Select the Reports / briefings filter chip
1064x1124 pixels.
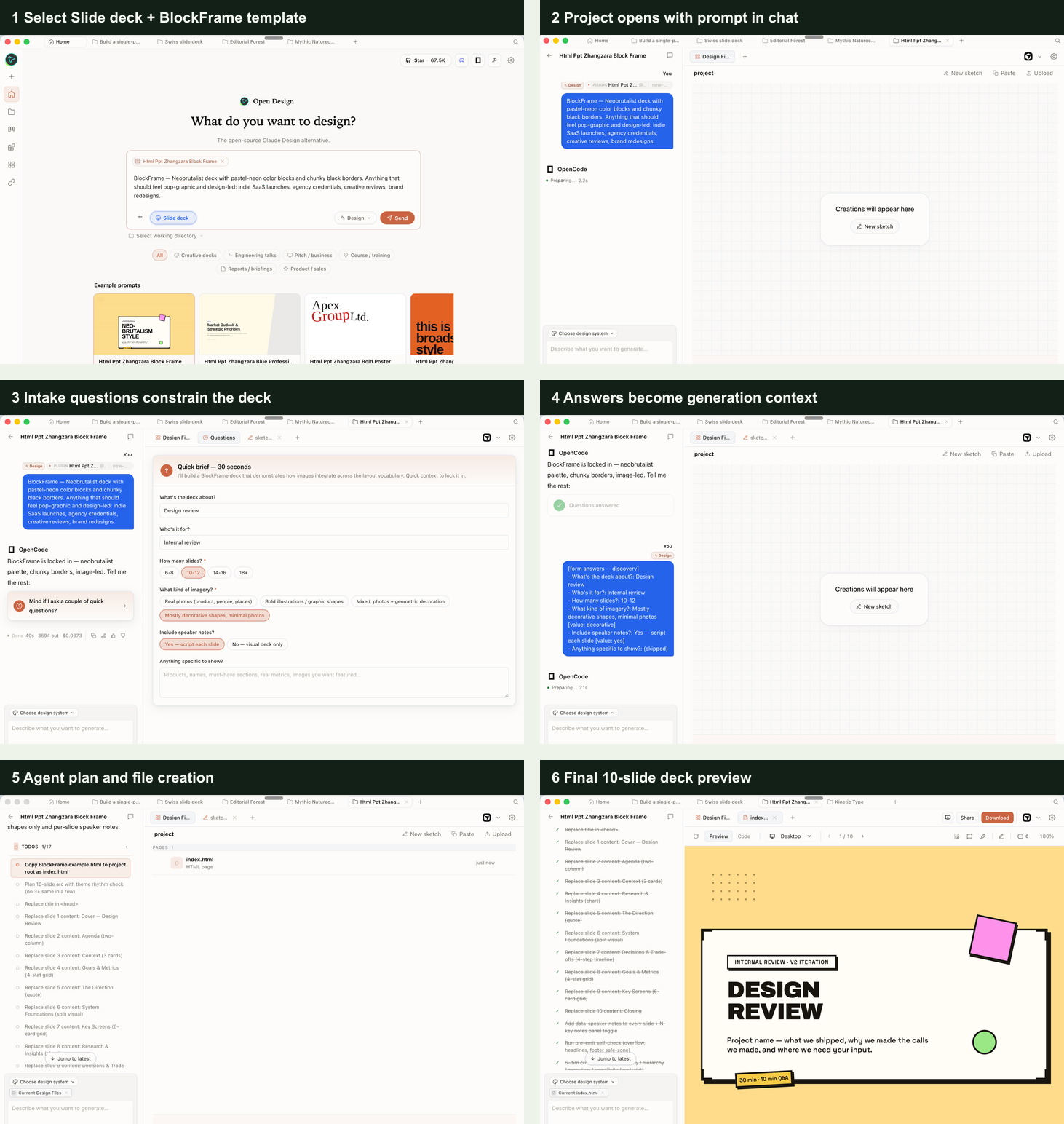[x=247, y=269]
